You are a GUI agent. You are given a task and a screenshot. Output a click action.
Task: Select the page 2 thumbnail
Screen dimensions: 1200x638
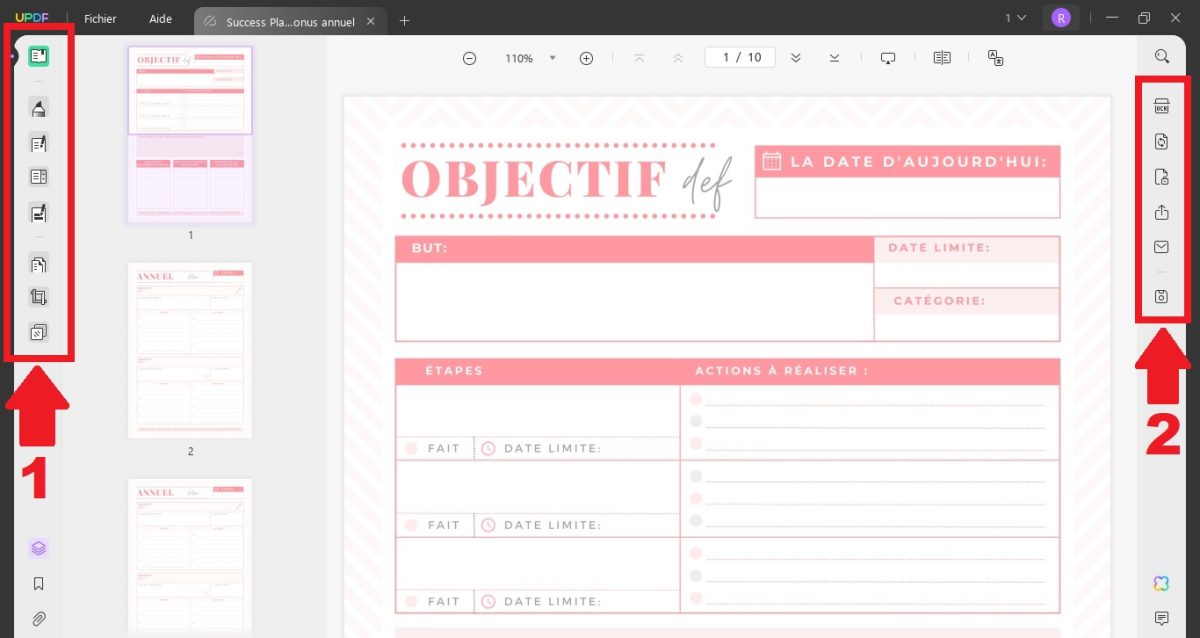coord(190,350)
